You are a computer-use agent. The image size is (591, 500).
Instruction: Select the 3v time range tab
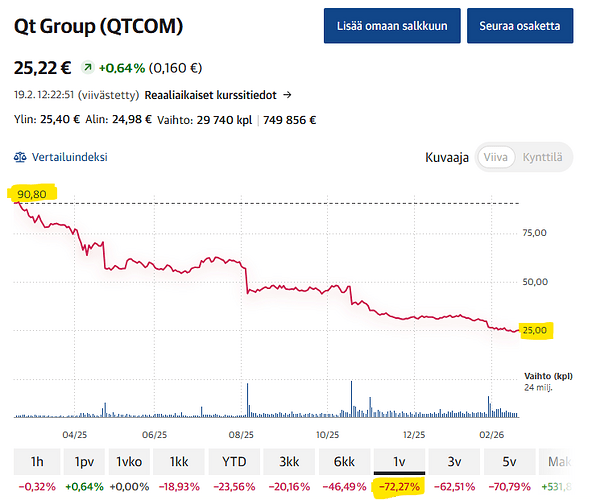(x=454, y=462)
